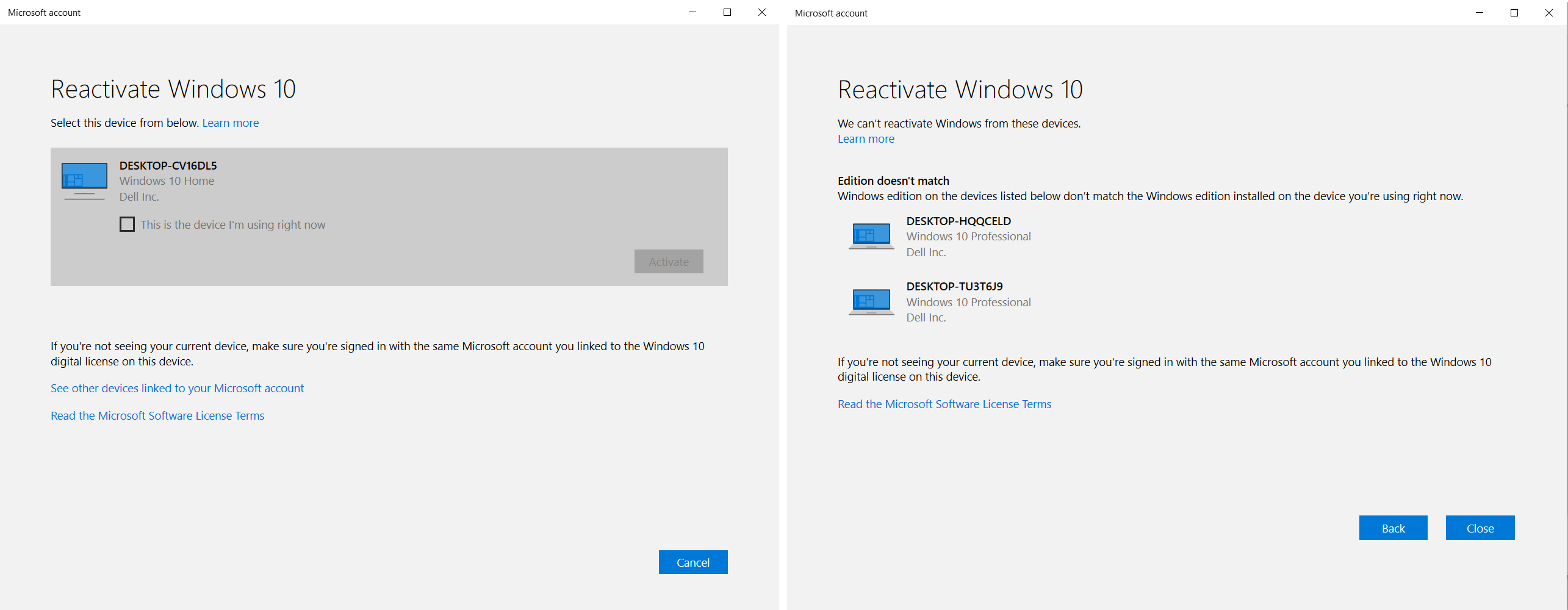Click the 'Edition doesn't match' heading
Screen dimensions: 1568x610
pyautogui.click(x=893, y=181)
